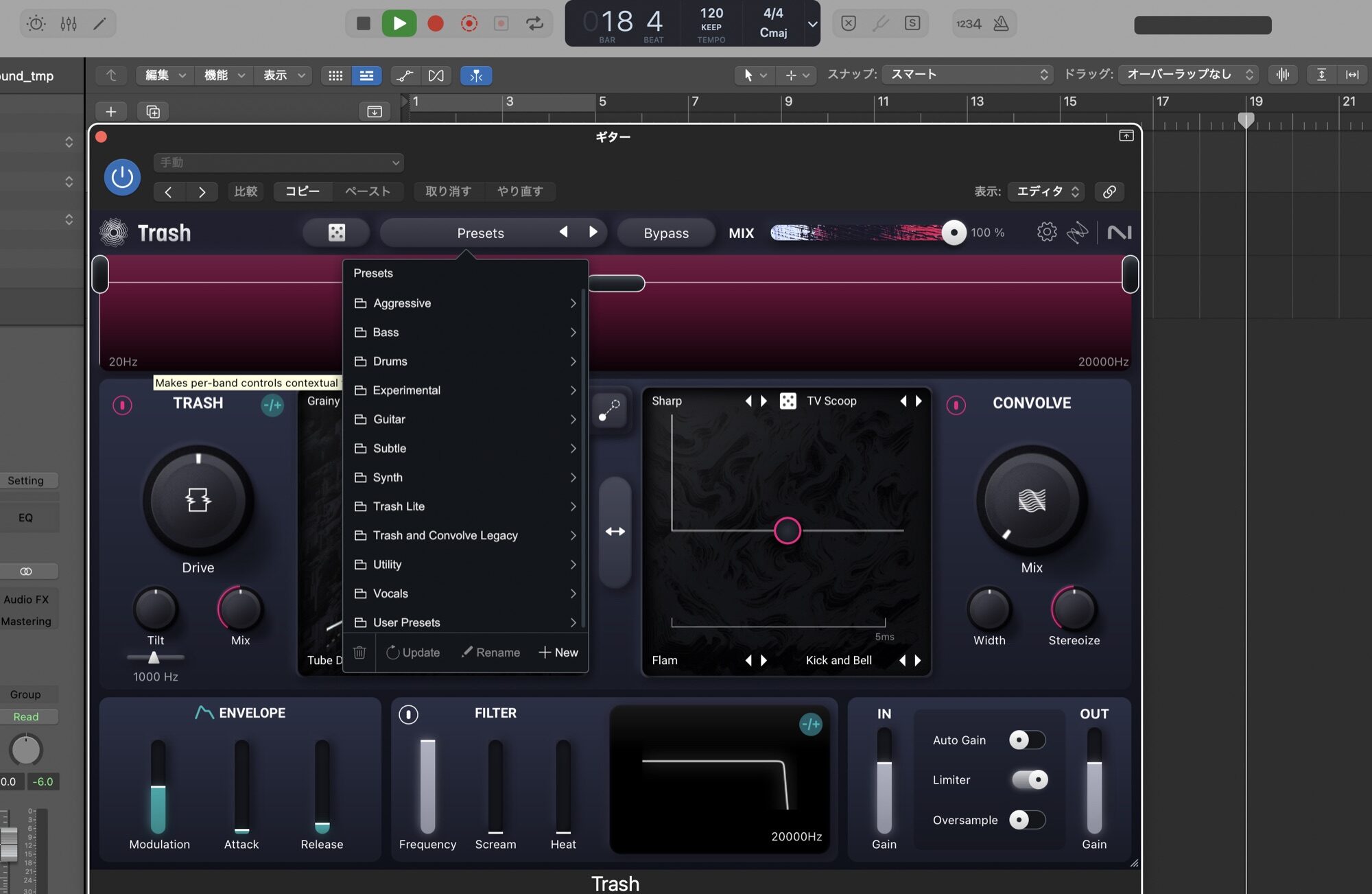Toggle the filter display -/+ button
The image size is (1372, 894).
[x=811, y=724]
